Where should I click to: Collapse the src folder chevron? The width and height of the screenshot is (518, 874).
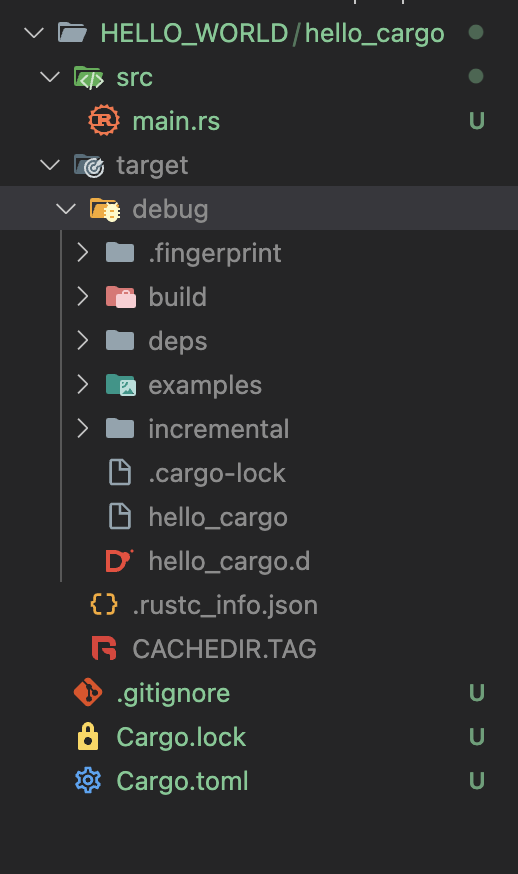(x=50, y=76)
